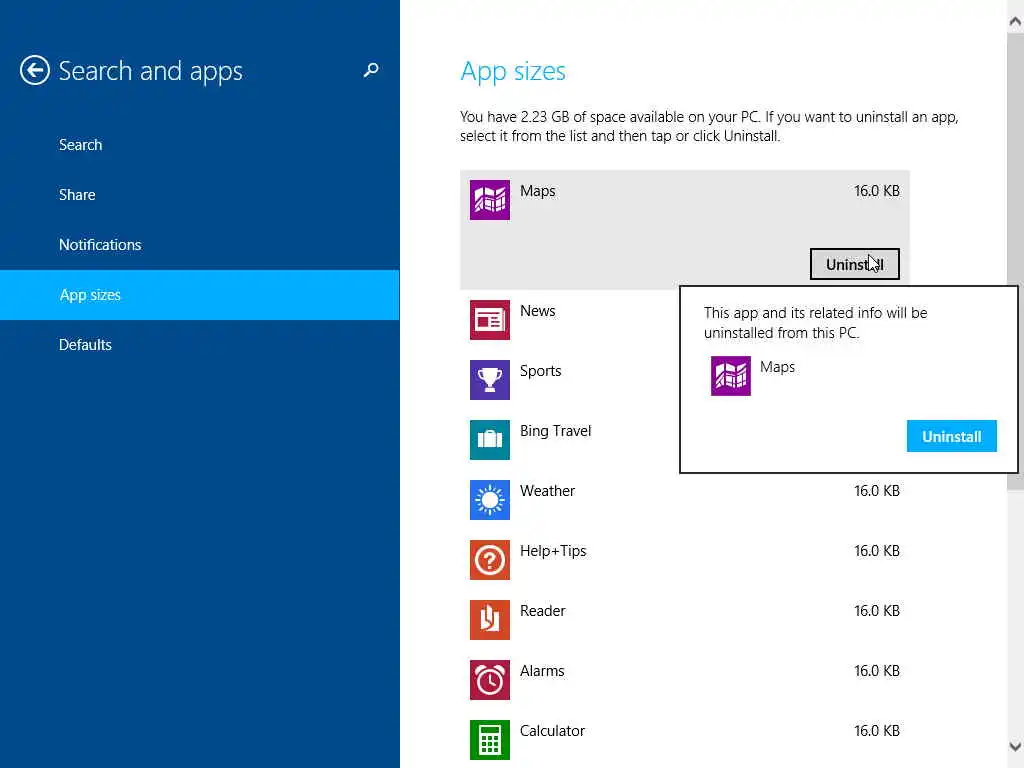Click the Reader app icon
This screenshot has width=1024, height=768.
point(490,620)
